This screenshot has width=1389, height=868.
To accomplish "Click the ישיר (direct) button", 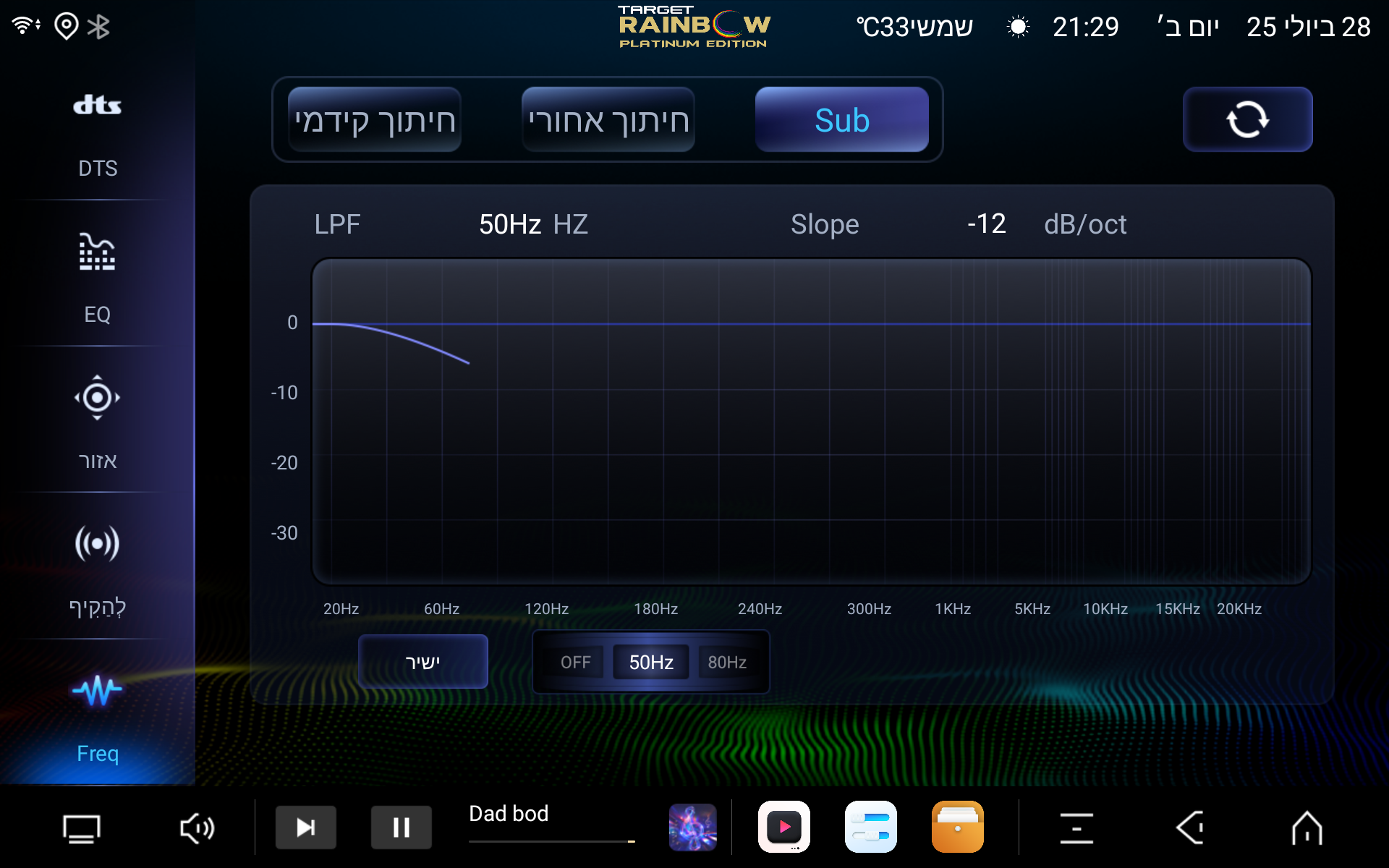I will [x=423, y=661].
